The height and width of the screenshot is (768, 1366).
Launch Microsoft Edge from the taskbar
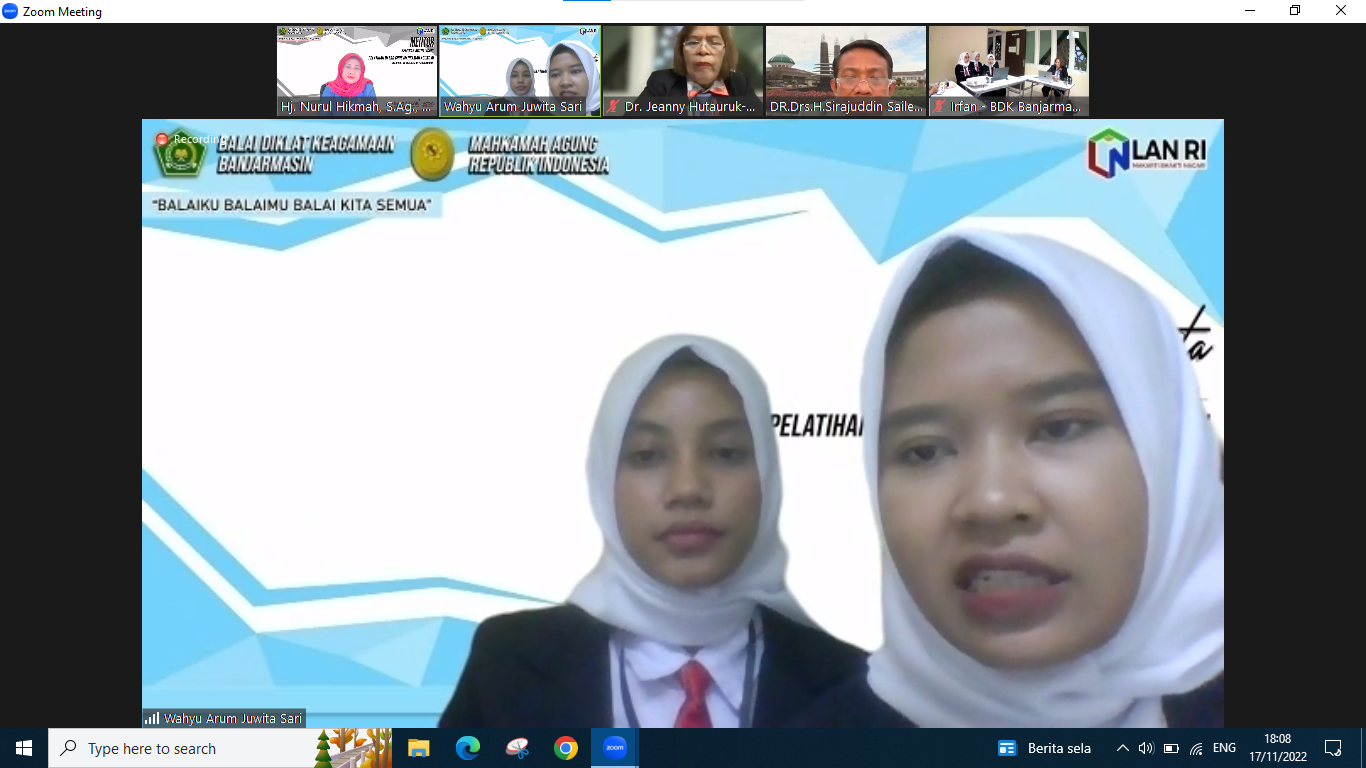tap(467, 748)
